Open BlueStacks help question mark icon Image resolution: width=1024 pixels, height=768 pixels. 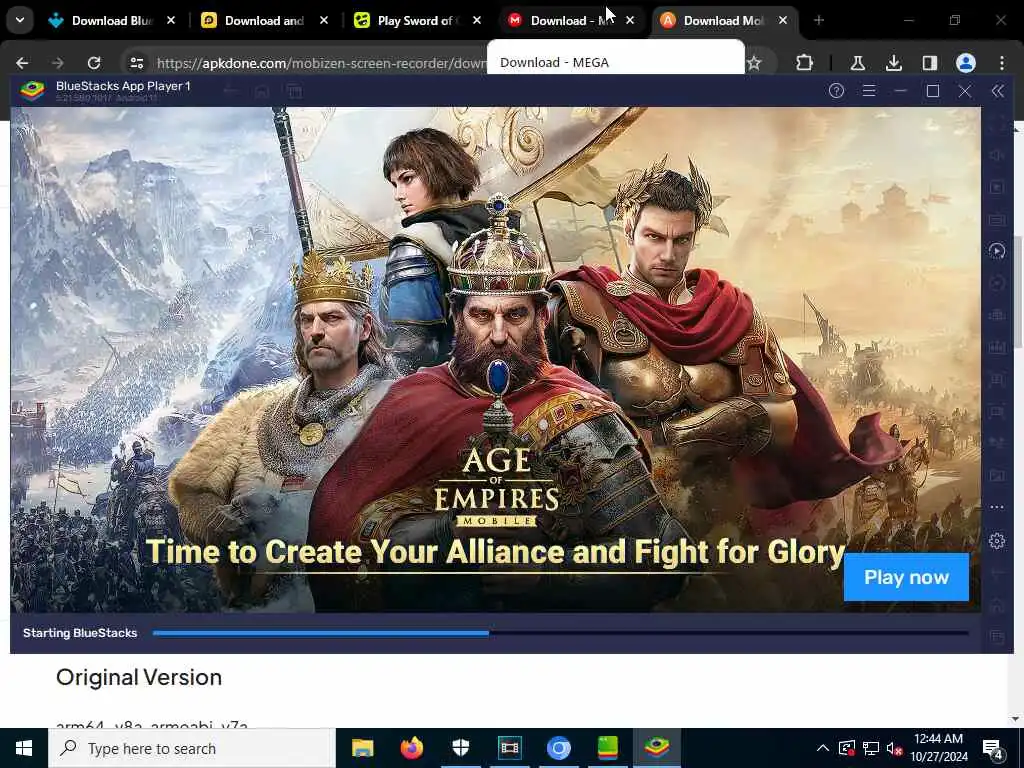[836, 91]
